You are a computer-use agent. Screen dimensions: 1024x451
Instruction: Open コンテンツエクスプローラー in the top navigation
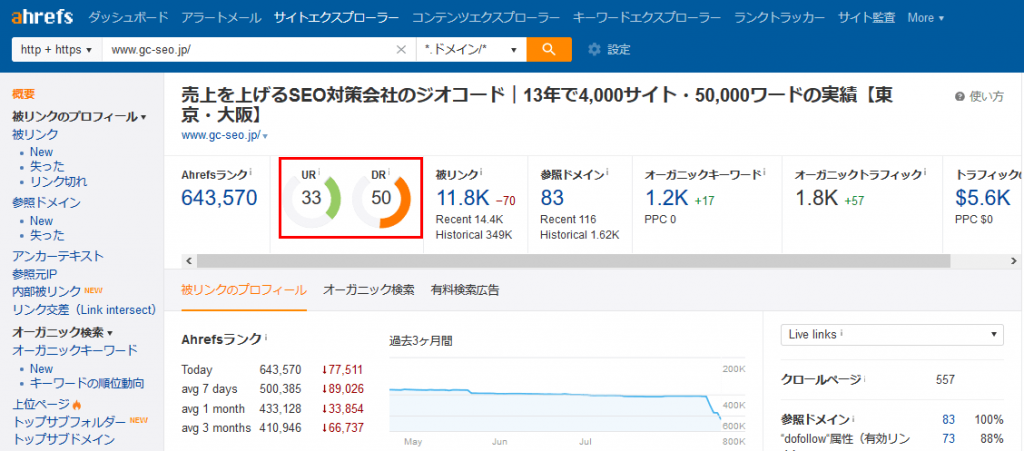pyautogui.click(x=486, y=18)
